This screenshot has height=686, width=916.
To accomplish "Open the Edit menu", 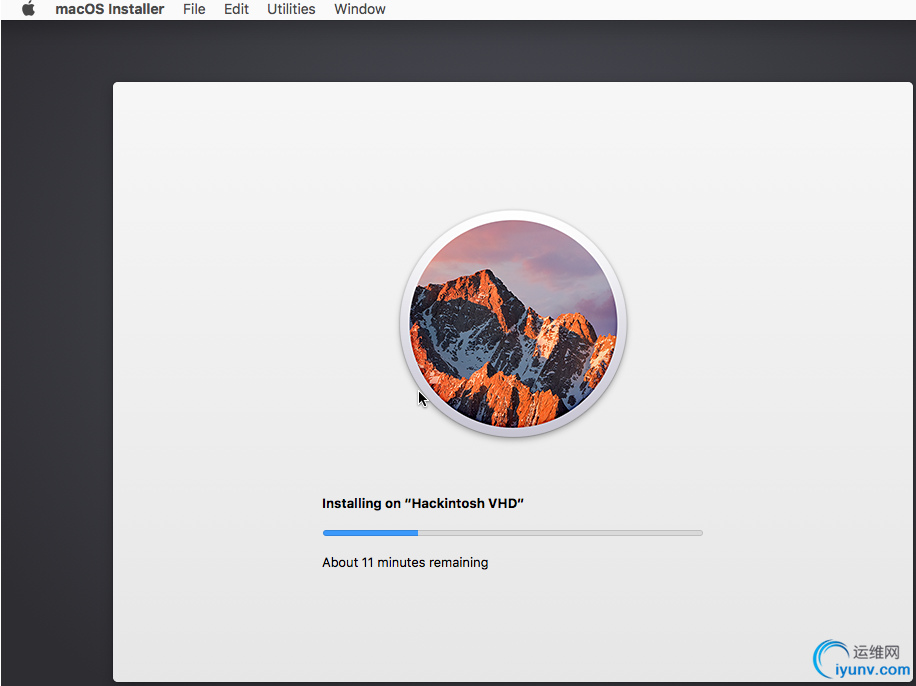I will coord(237,9).
